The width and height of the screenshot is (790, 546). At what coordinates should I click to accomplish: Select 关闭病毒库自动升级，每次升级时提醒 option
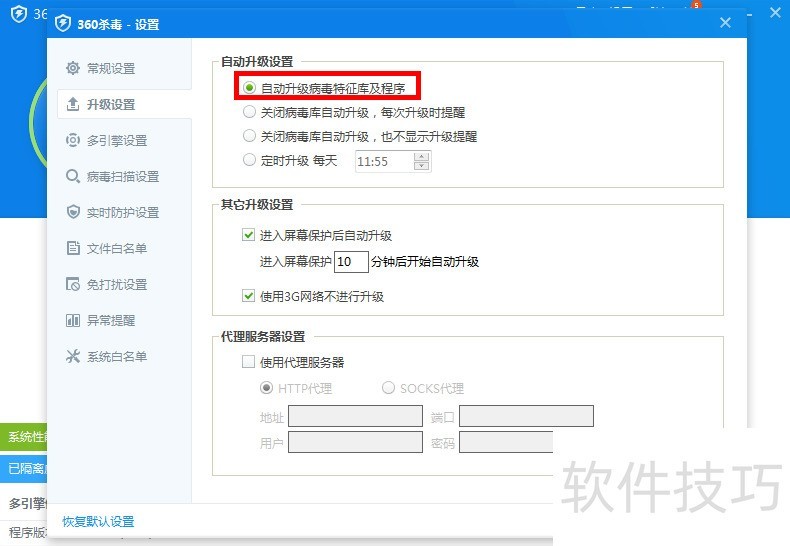pos(249,112)
